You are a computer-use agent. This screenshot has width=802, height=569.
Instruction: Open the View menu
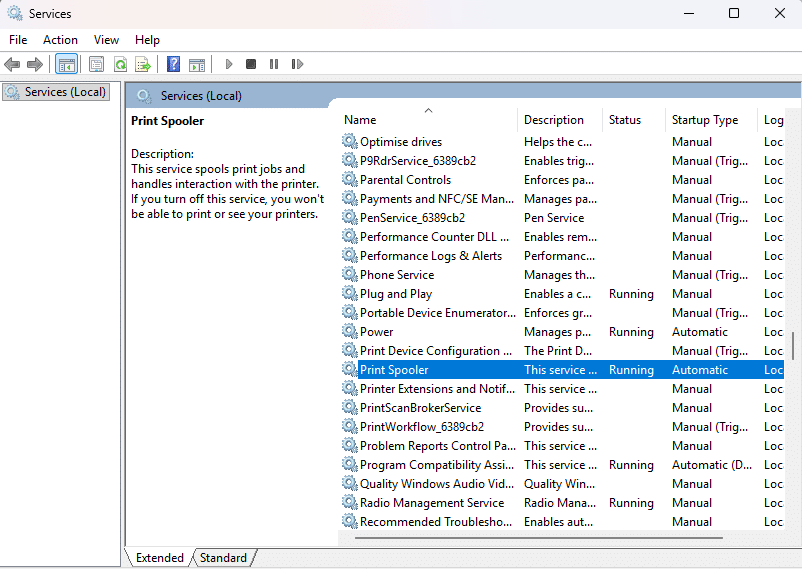pos(106,40)
